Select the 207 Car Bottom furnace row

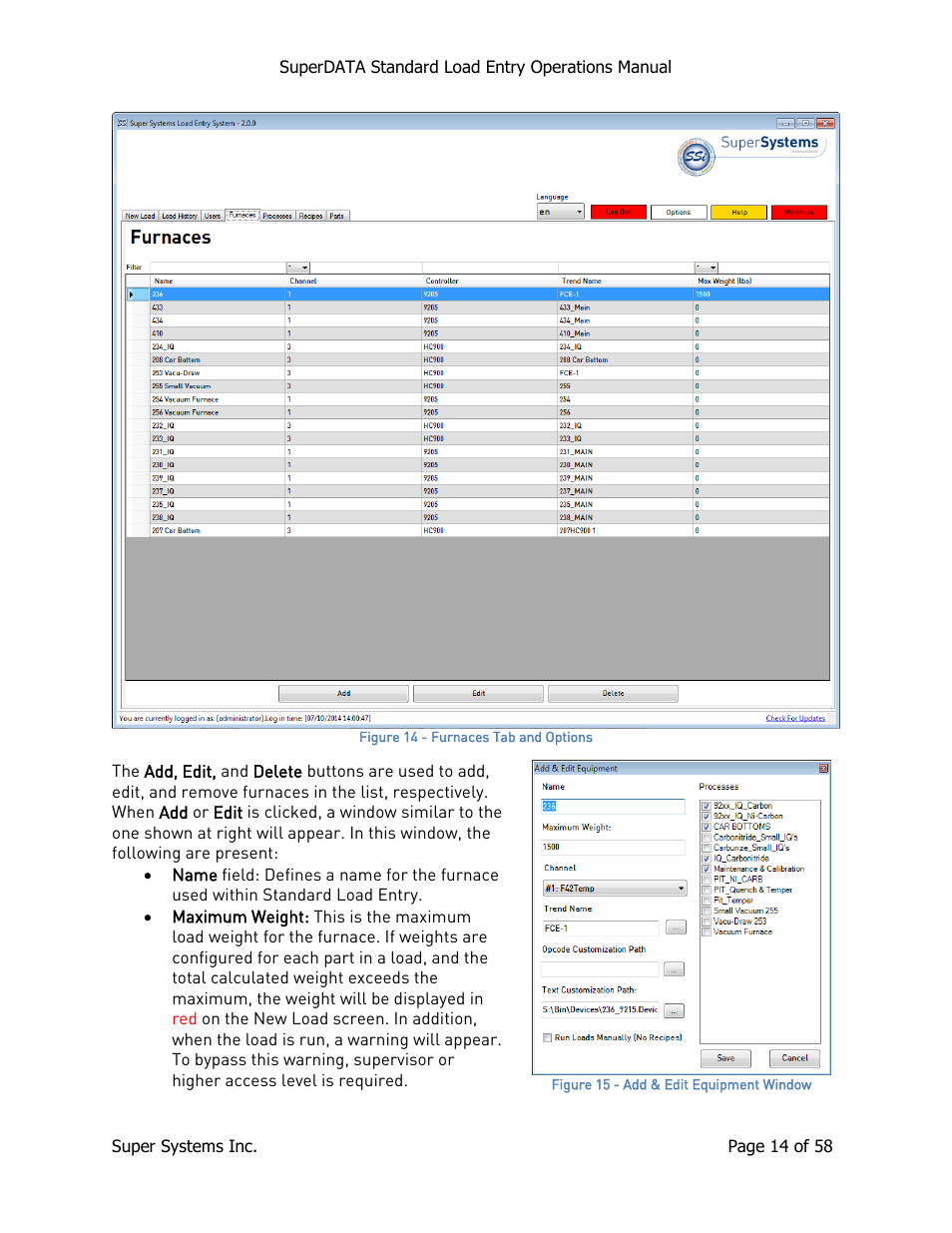click(x=478, y=531)
